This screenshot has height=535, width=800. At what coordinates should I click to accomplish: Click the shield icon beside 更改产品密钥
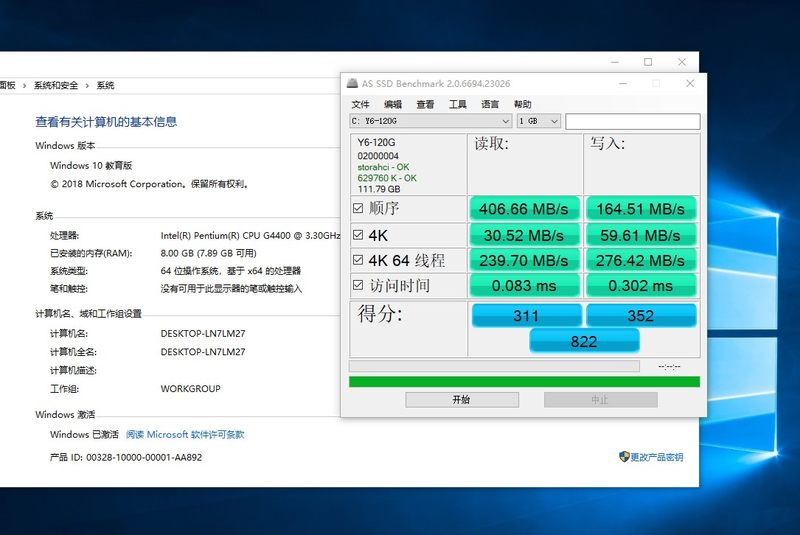624,456
